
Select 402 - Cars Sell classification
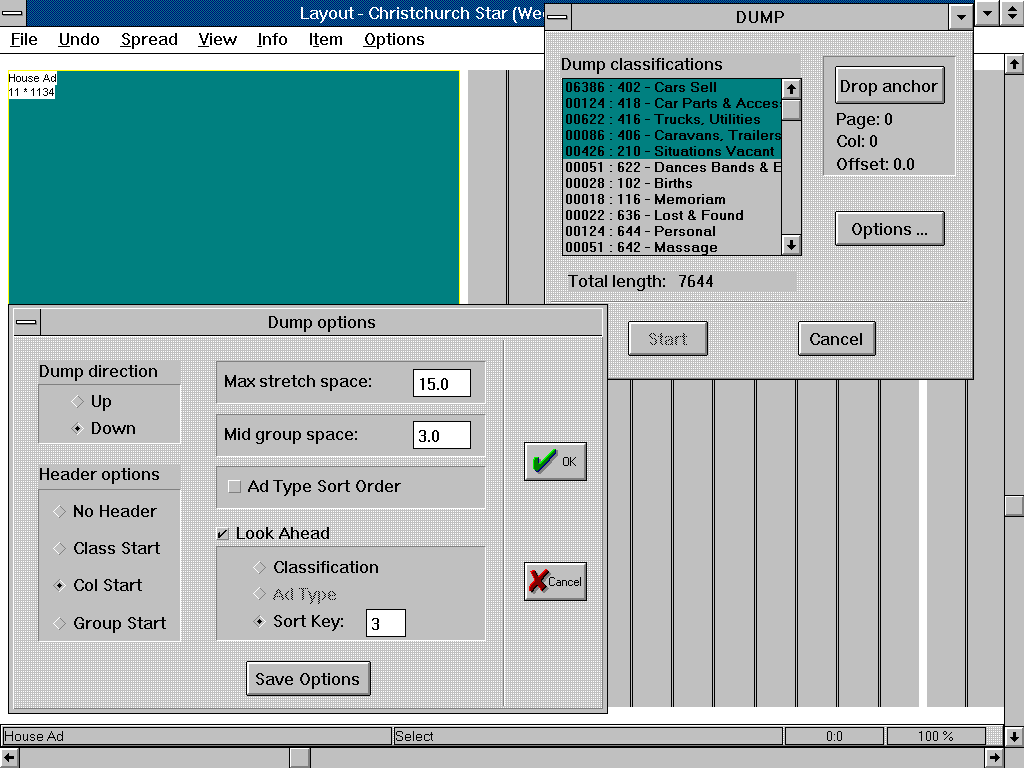pos(671,87)
